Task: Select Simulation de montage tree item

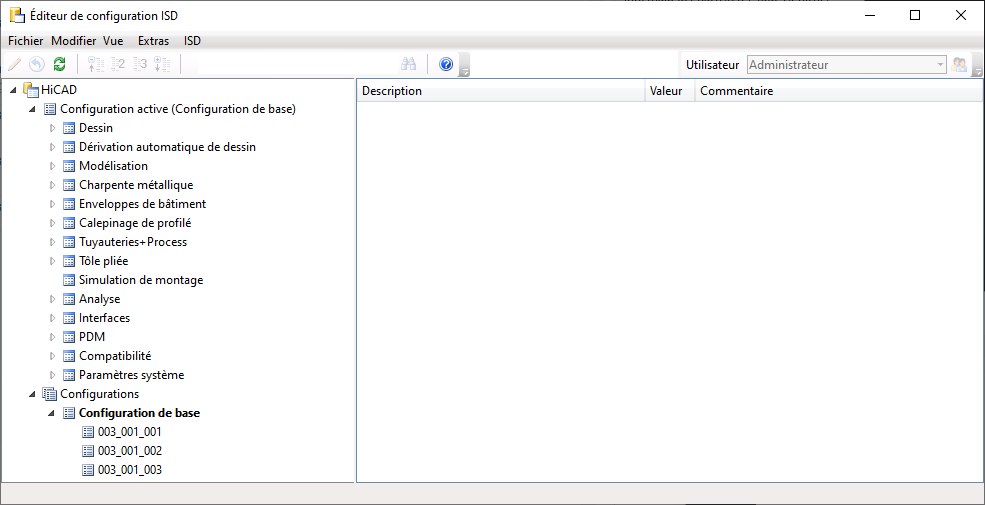Action: click(x=141, y=280)
